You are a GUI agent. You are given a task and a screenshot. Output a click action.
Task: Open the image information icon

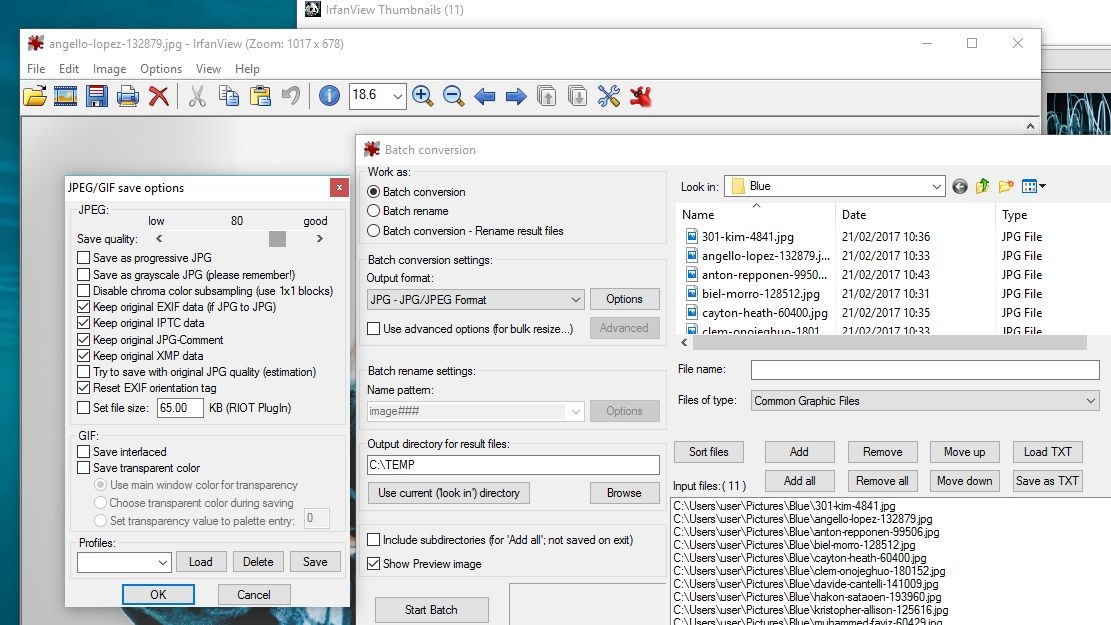click(x=329, y=96)
